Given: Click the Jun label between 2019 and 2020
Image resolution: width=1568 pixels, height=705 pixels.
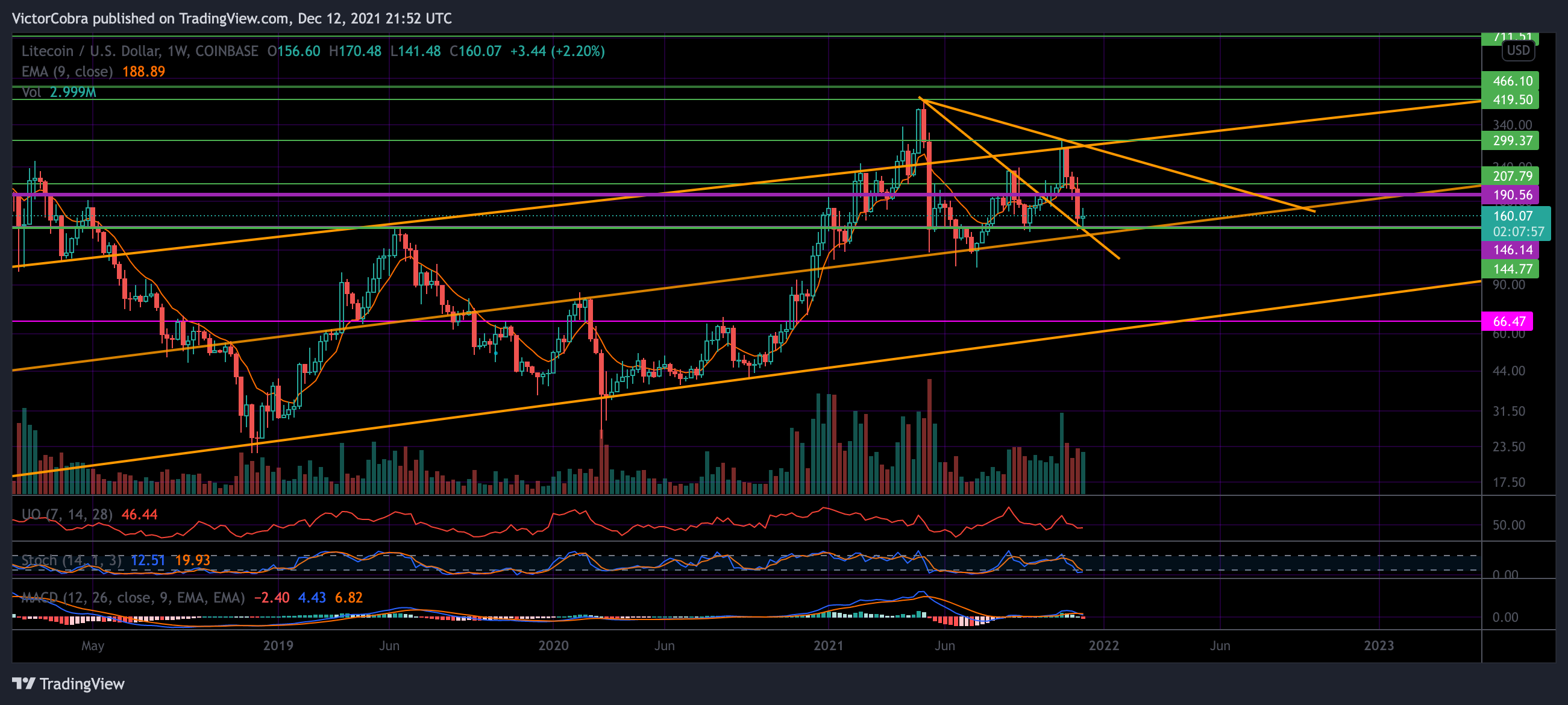Looking at the screenshot, I should pos(389,646).
